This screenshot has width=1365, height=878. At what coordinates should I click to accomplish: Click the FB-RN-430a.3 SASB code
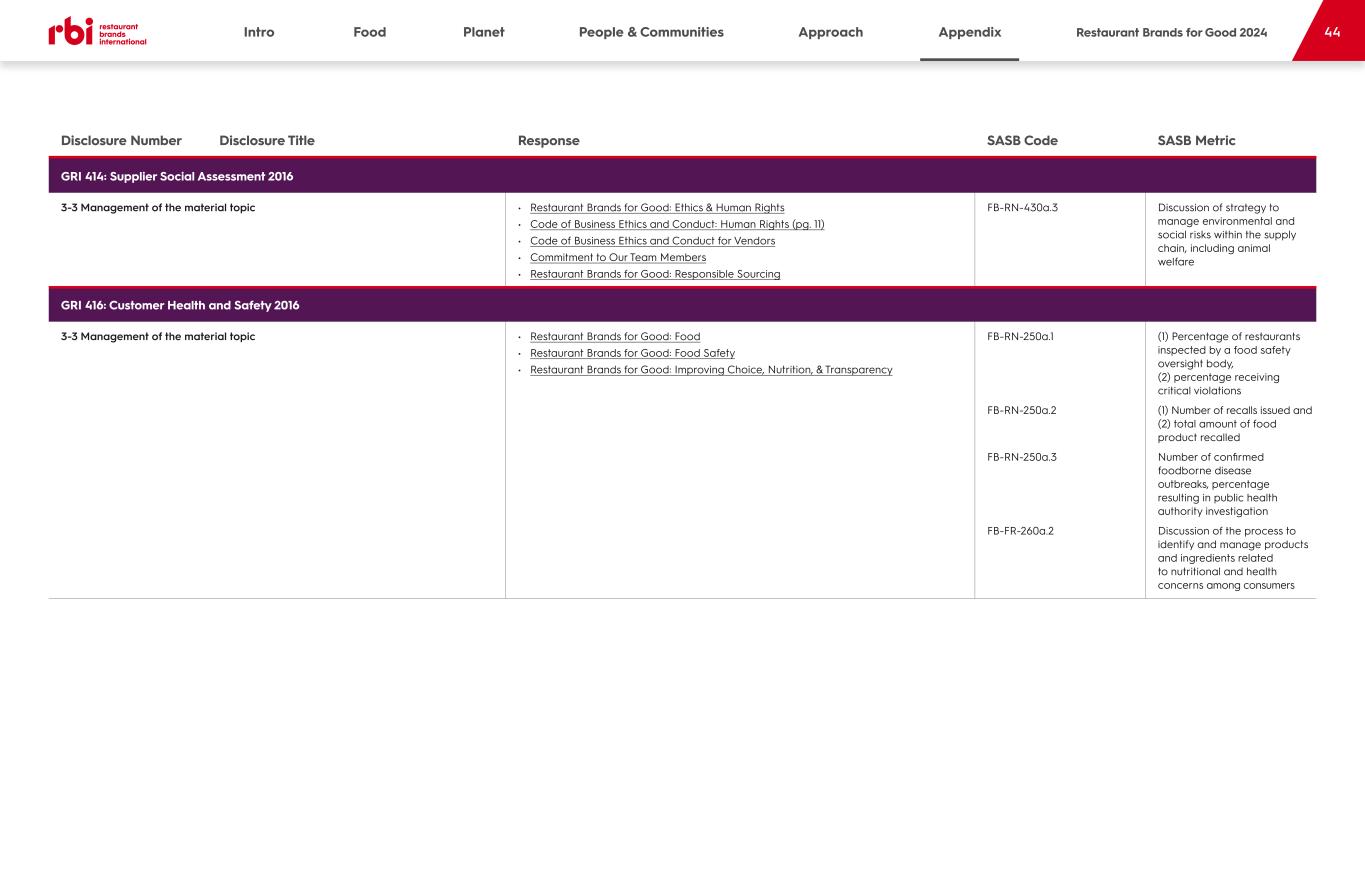[1022, 208]
